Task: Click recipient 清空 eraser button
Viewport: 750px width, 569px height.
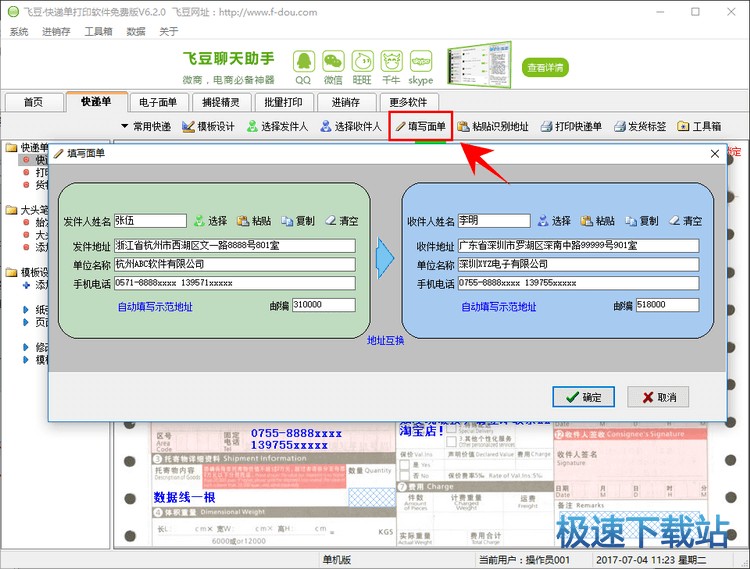Action: pos(685,221)
